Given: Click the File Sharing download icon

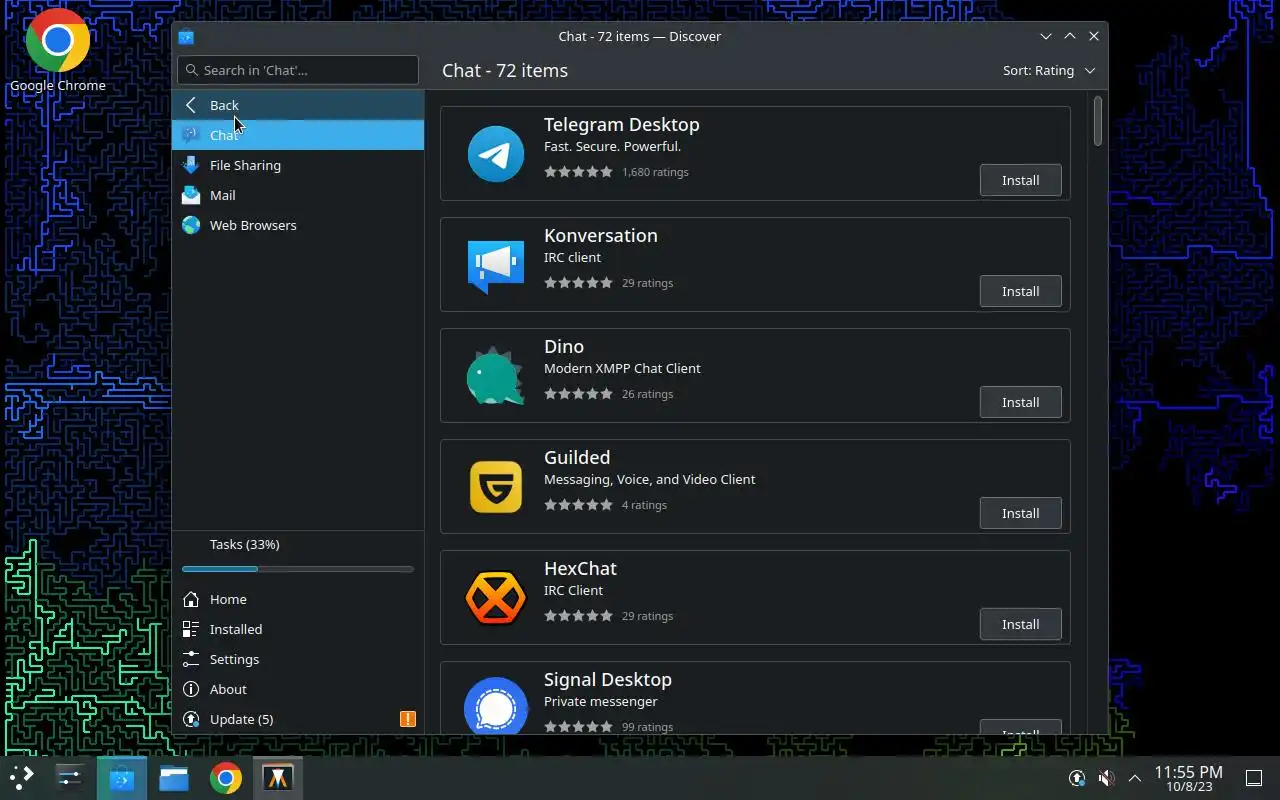Looking at the screenshot, I should [191, 165].
